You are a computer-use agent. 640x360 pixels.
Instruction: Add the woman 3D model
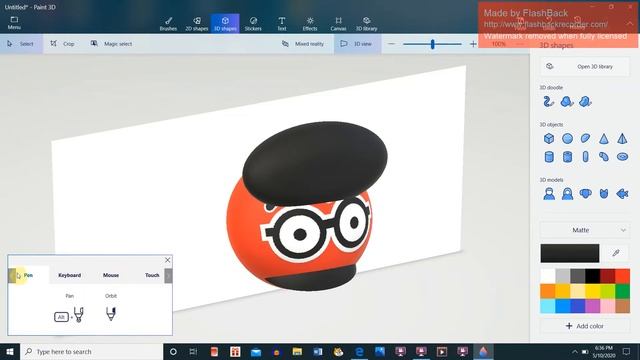[x=567, y=193]
